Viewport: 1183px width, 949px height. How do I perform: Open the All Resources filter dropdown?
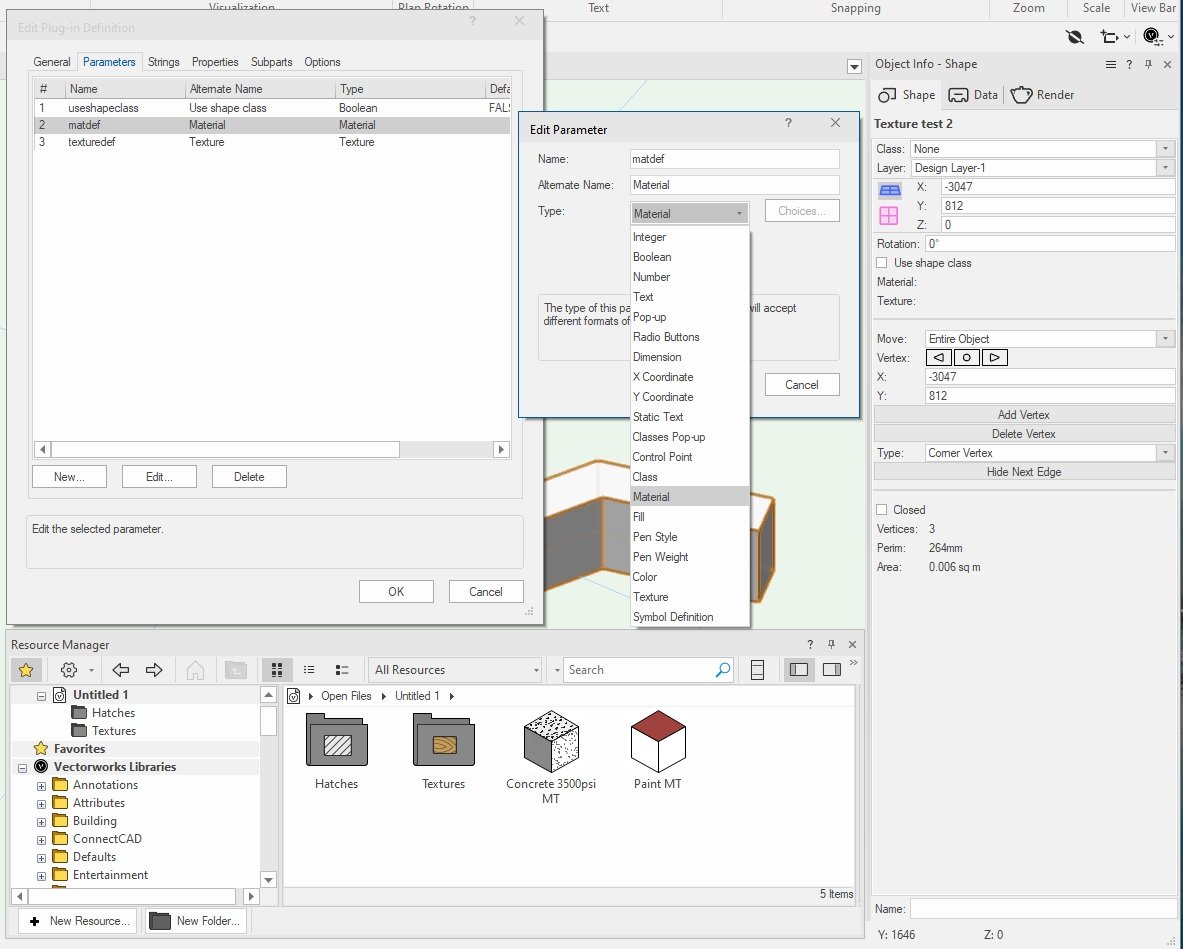[x=456, y=670]
